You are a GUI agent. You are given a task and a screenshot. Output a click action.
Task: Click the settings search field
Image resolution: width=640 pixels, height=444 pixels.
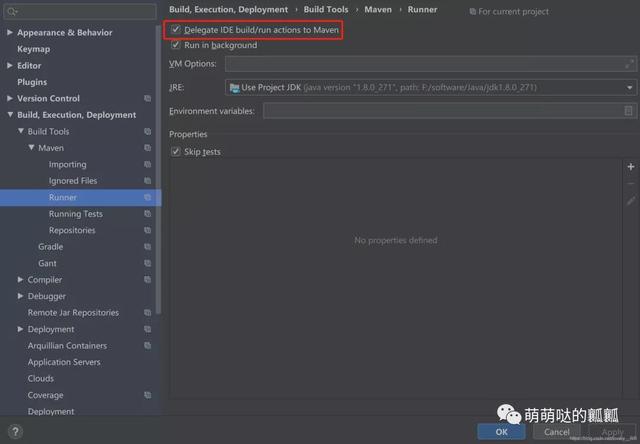point(80,11)
